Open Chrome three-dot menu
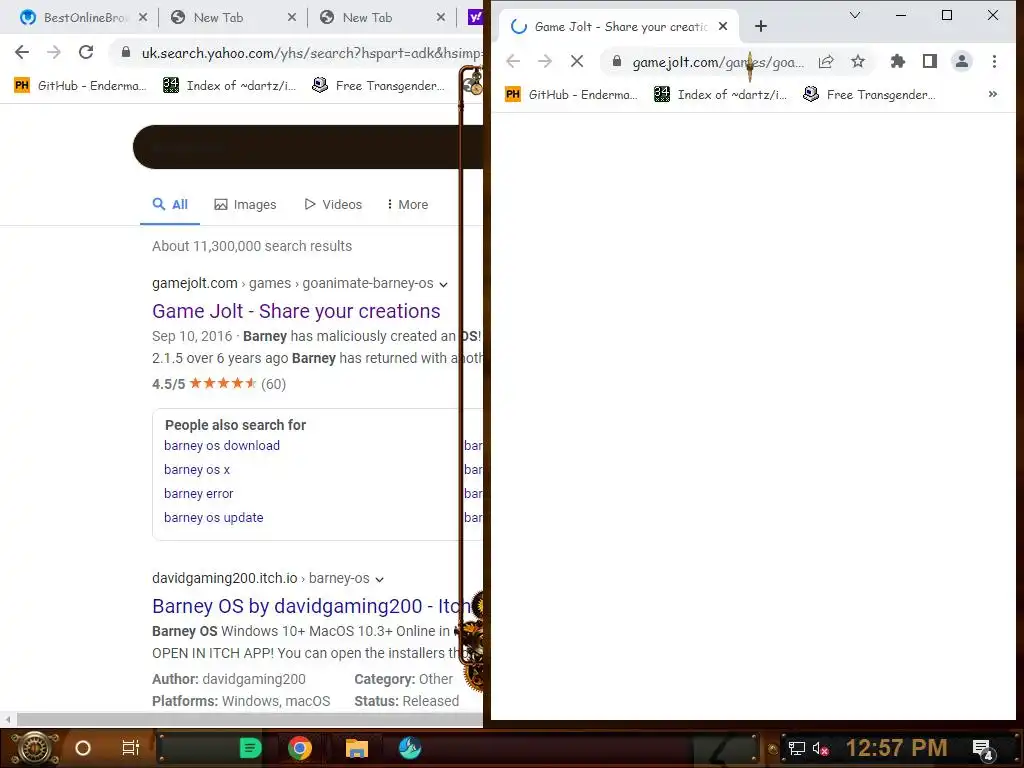 (x=994, y=61)
